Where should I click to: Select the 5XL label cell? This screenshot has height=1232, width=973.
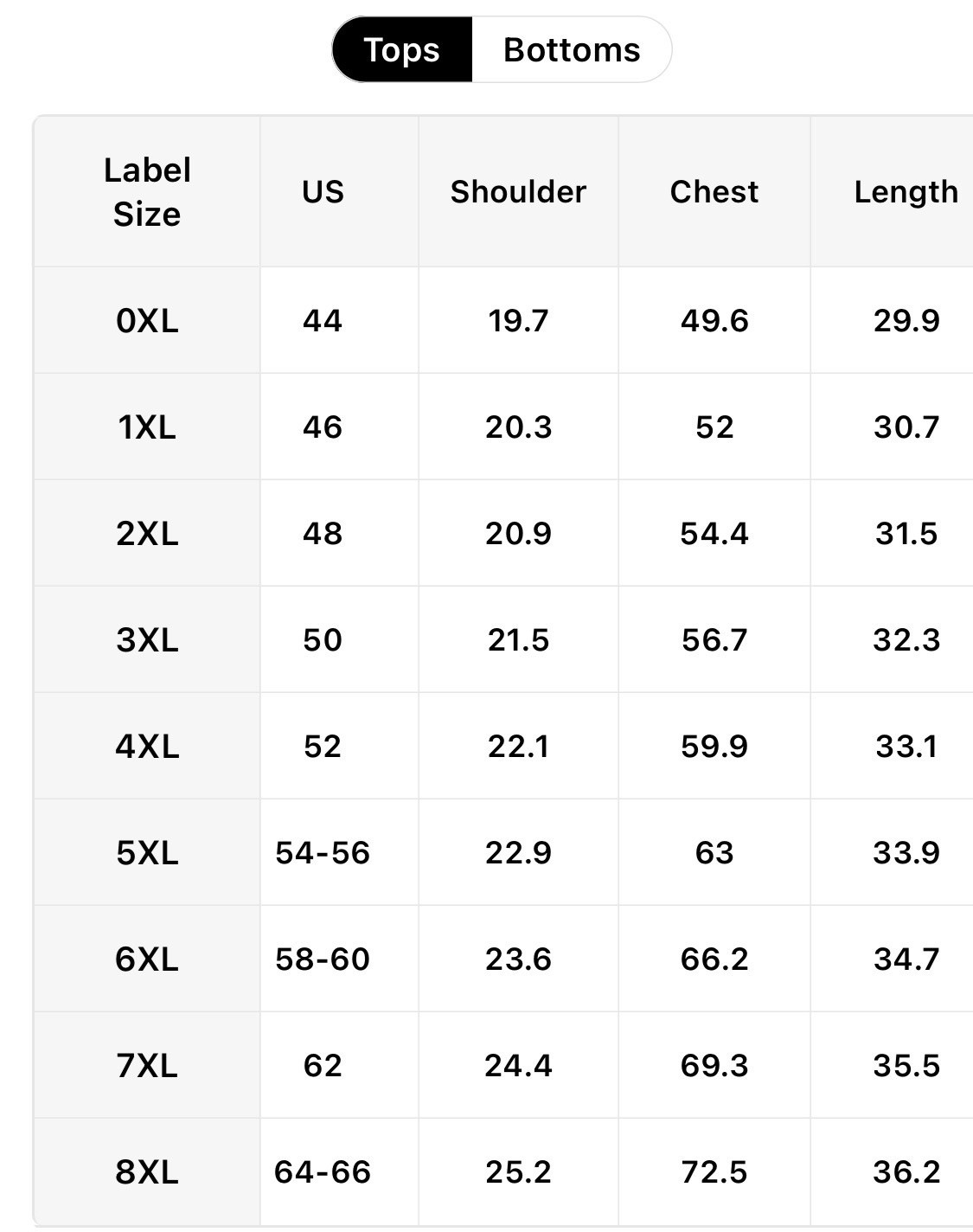click(x=147, y=853)
